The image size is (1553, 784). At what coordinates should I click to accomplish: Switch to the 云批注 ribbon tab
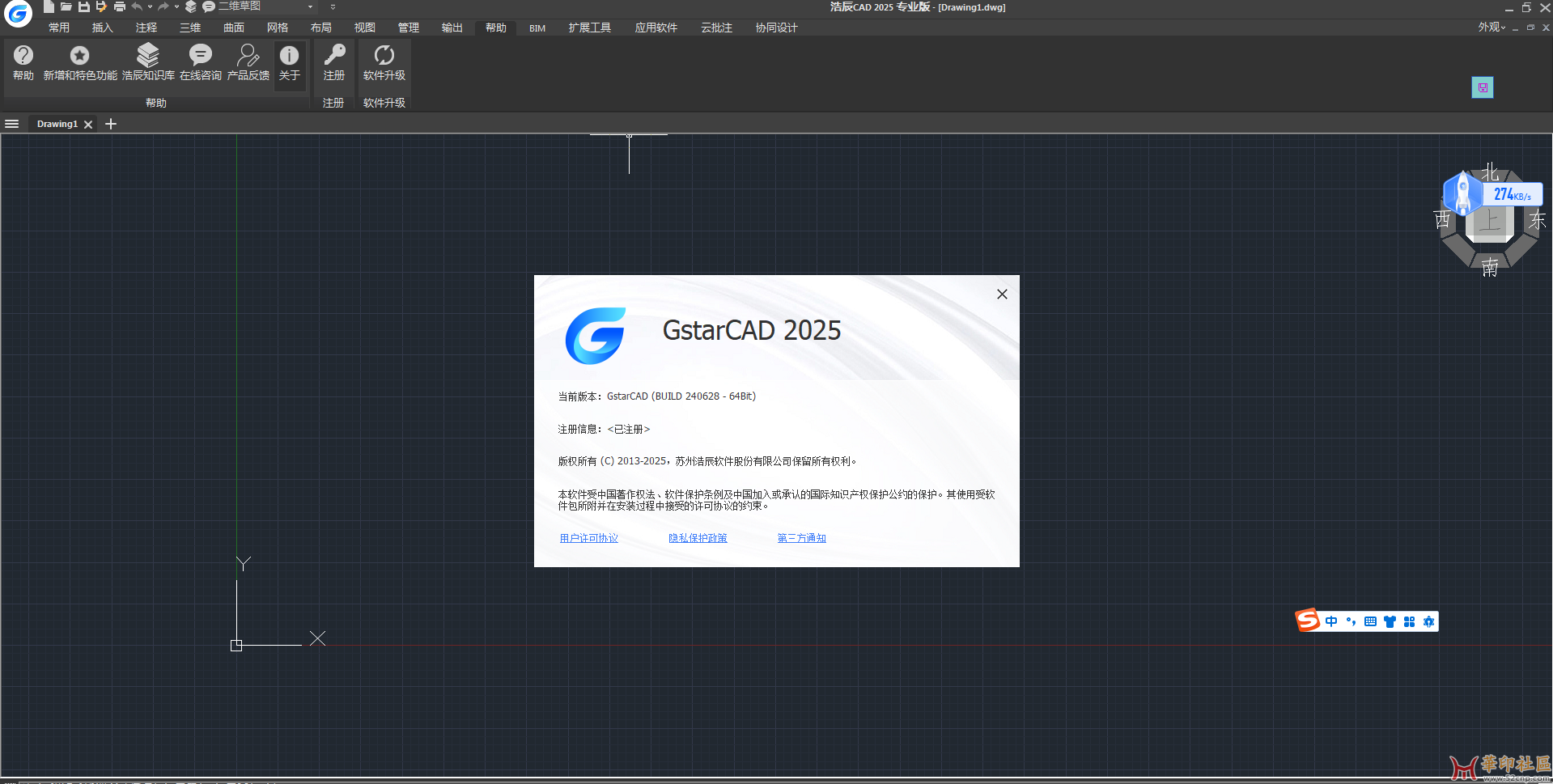717,28
